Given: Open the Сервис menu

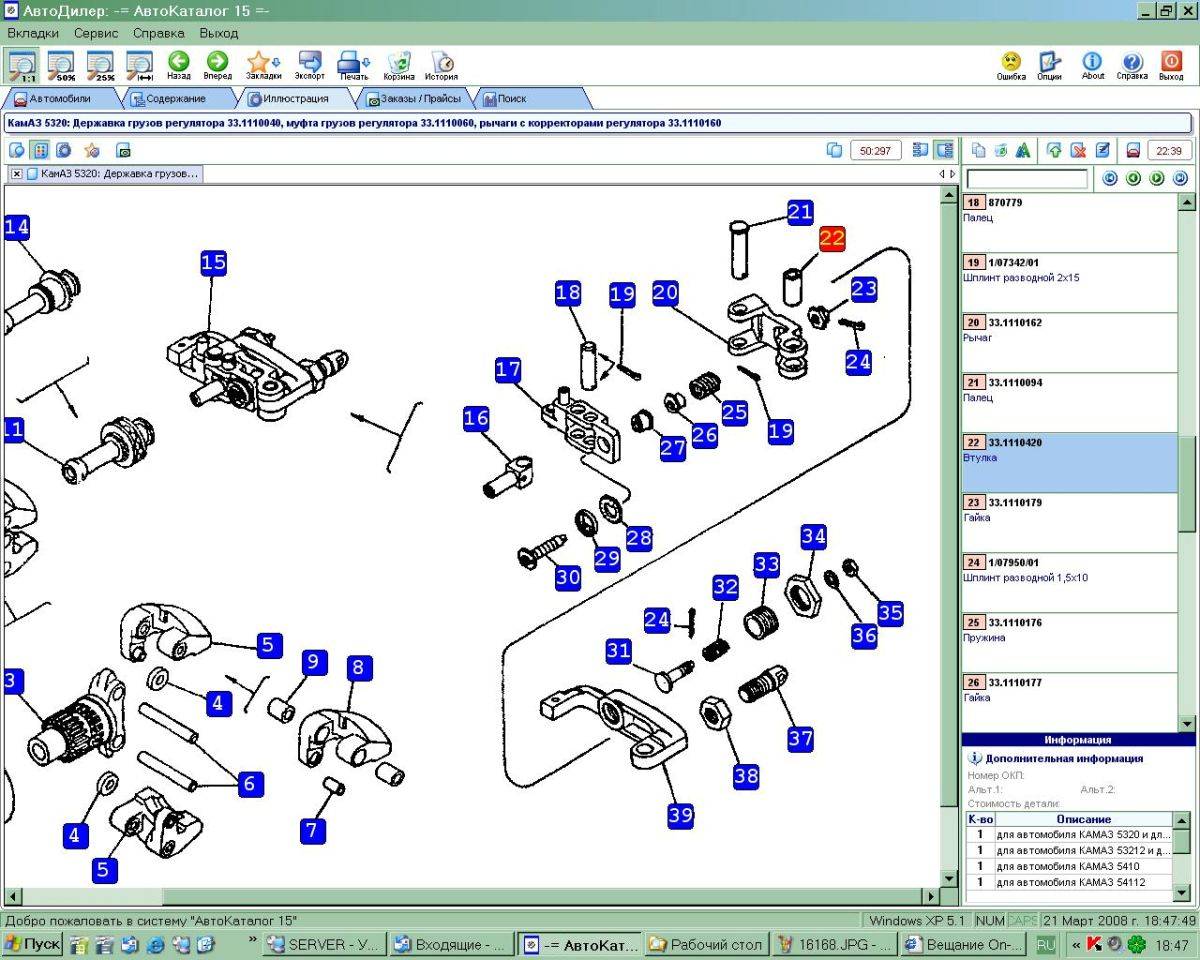Looking at the screenshot, I should click(96, 33).
